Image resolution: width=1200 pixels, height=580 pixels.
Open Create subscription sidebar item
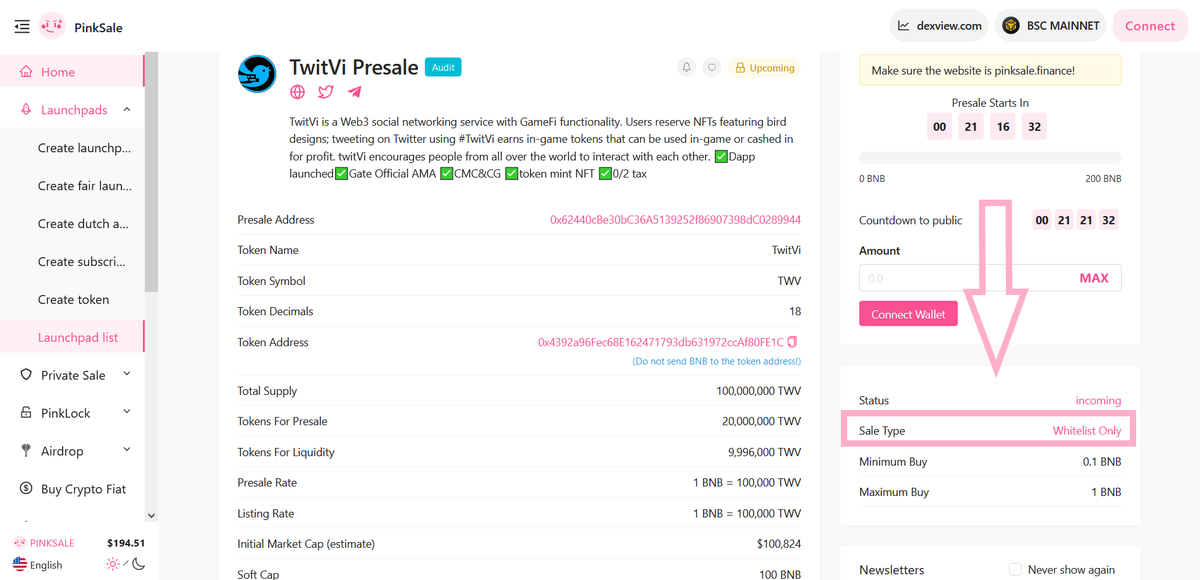[84, 262]
